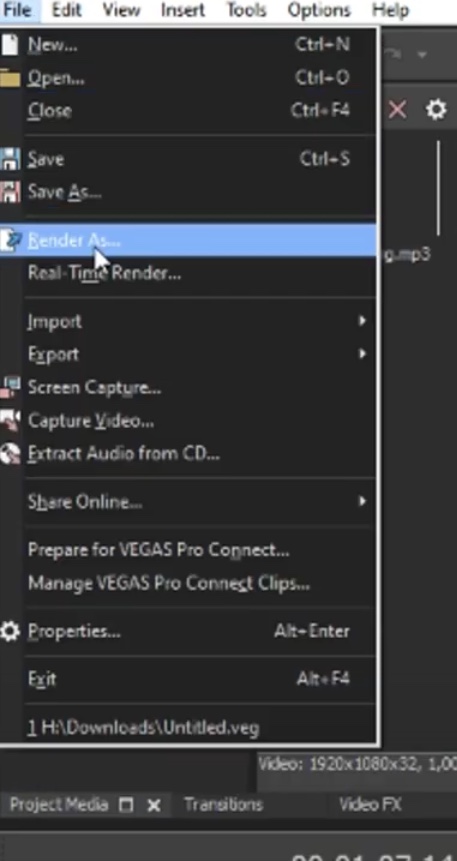Click the Properties gear icon in menu
The width and height of the screenshot is (457, 861).
[x=9, y=631]
